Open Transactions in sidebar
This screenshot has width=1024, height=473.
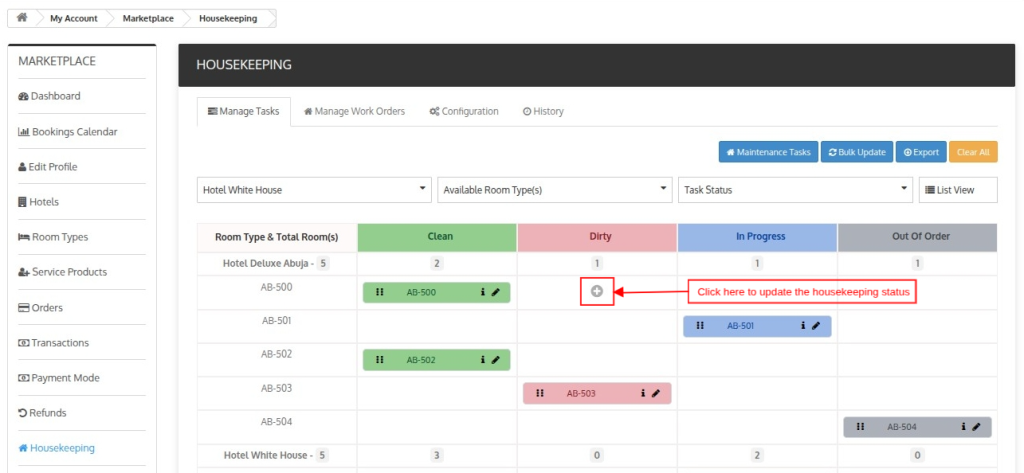point(54,343)
